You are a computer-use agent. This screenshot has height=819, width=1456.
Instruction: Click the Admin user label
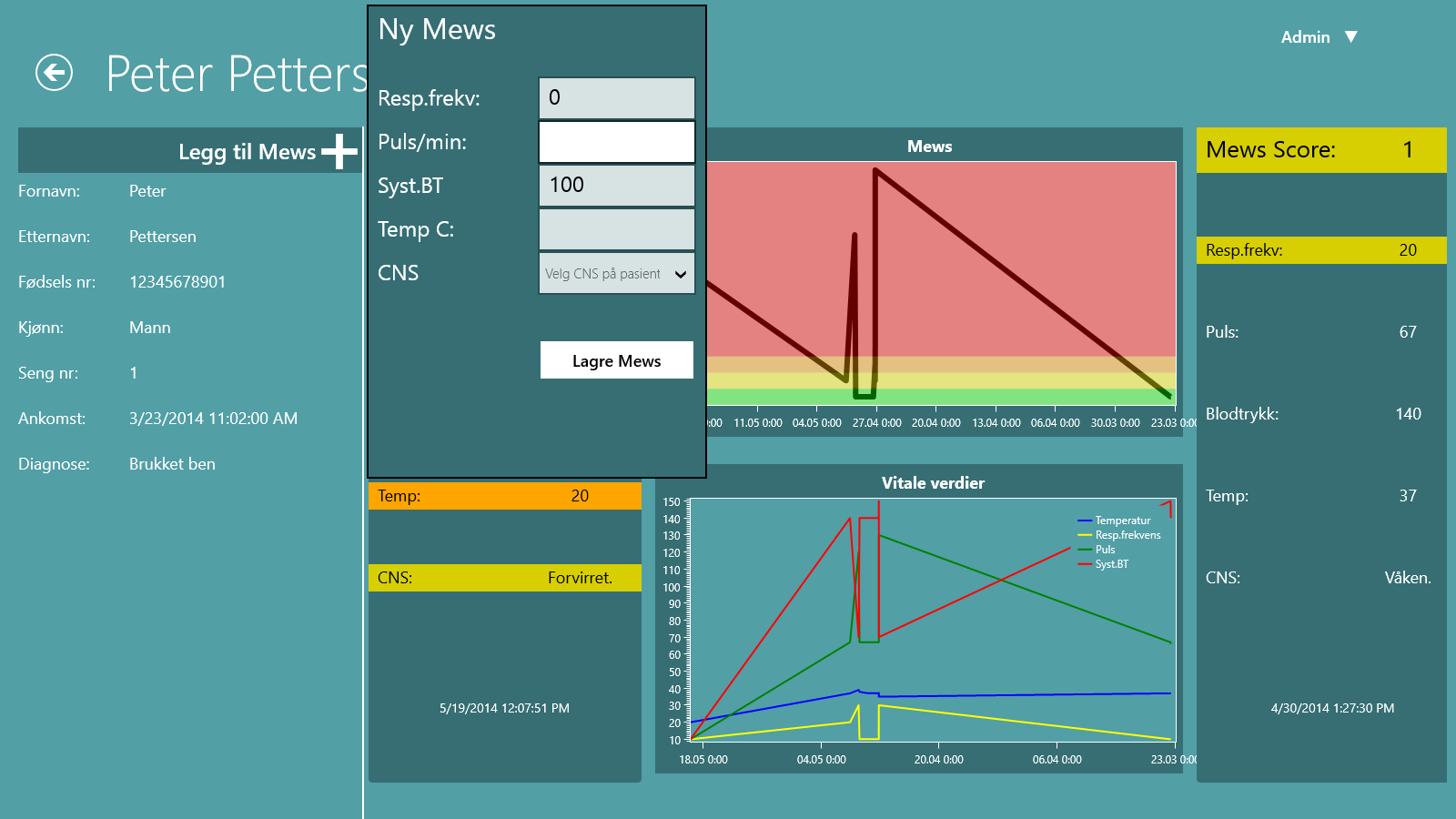pos(1305,37)
